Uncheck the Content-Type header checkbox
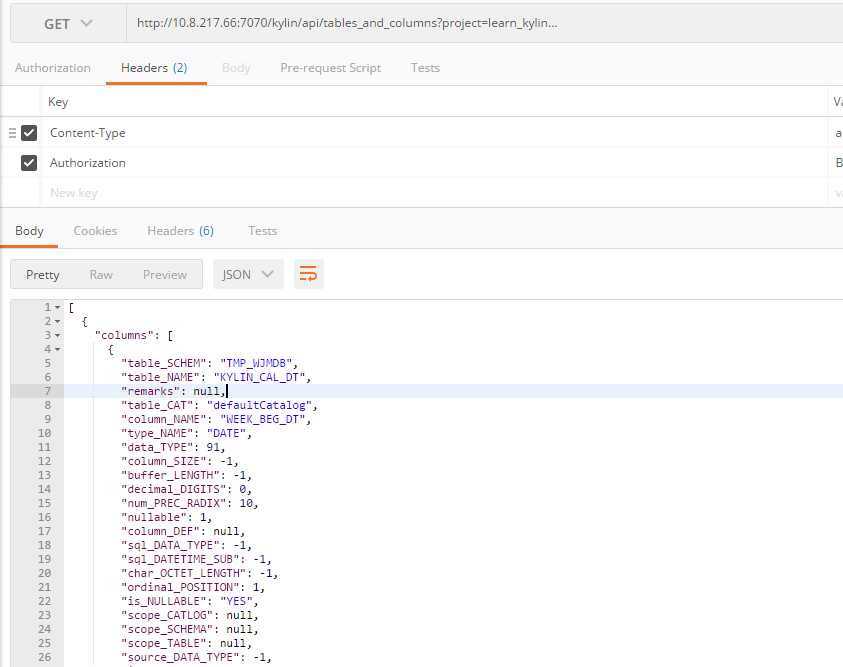The height and width of the screenshot is (667, 843). coord(29,133)
